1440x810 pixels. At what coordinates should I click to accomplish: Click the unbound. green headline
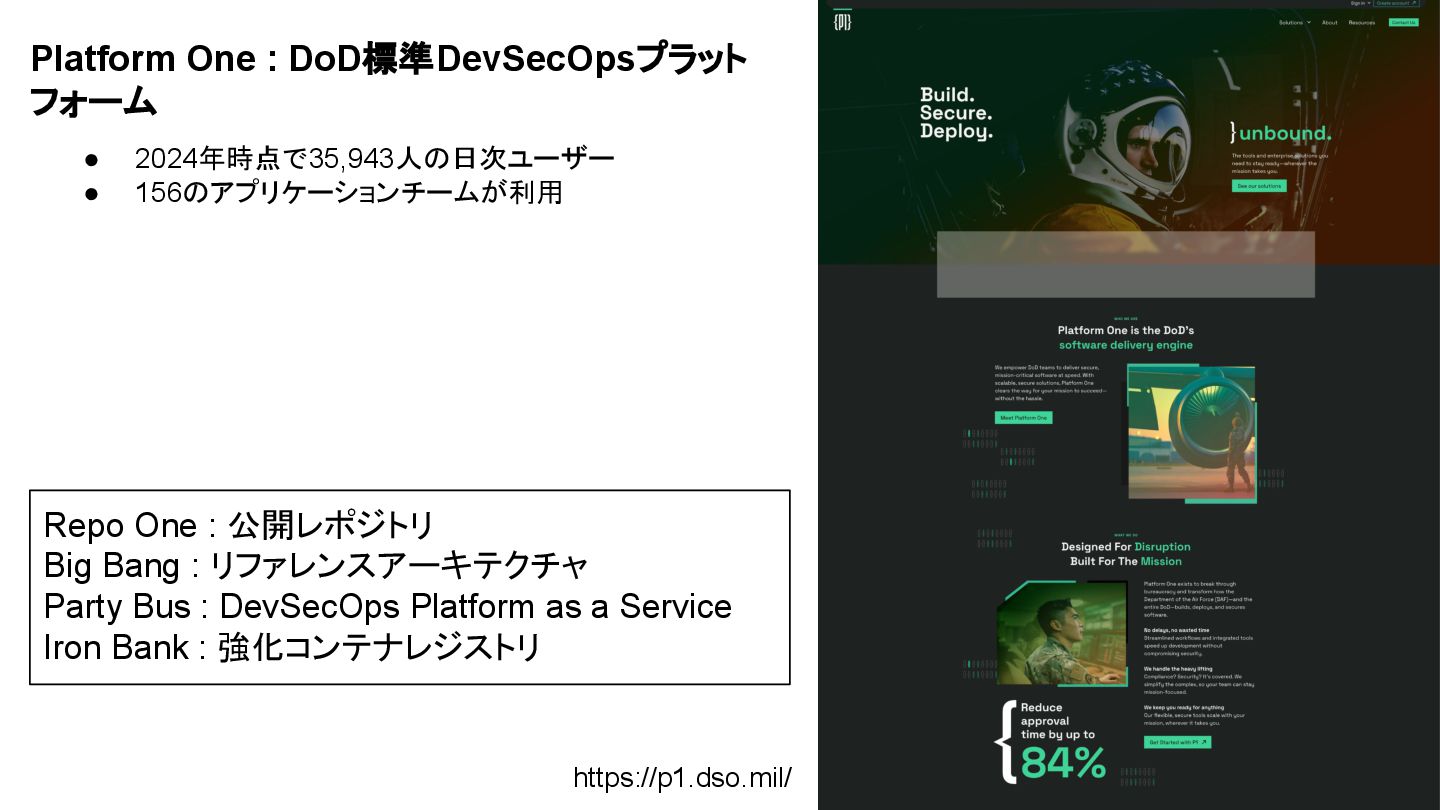pos(1285,133)
